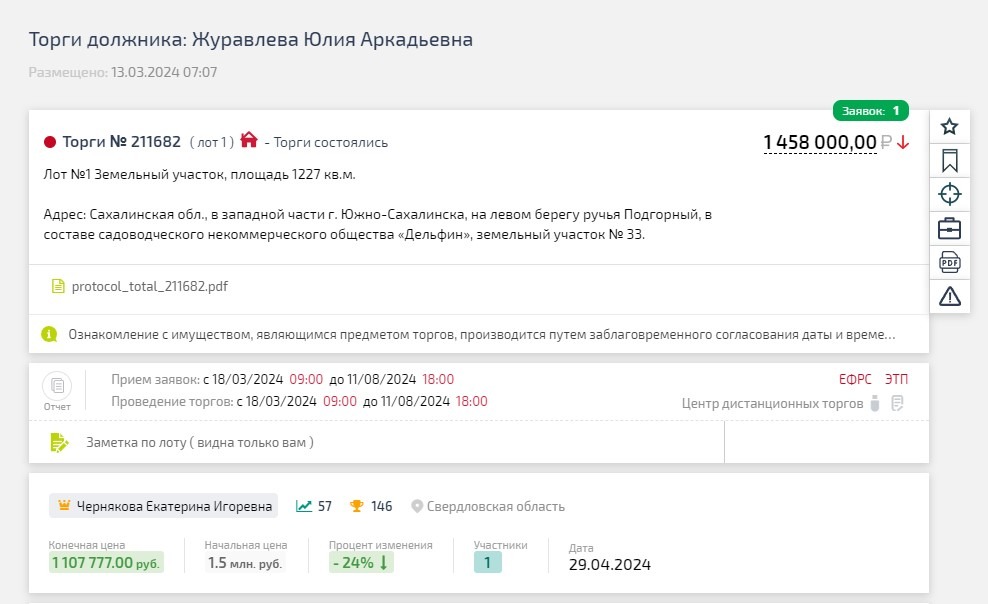
Task: Click the date 29.04.2024
Action: 609,564
